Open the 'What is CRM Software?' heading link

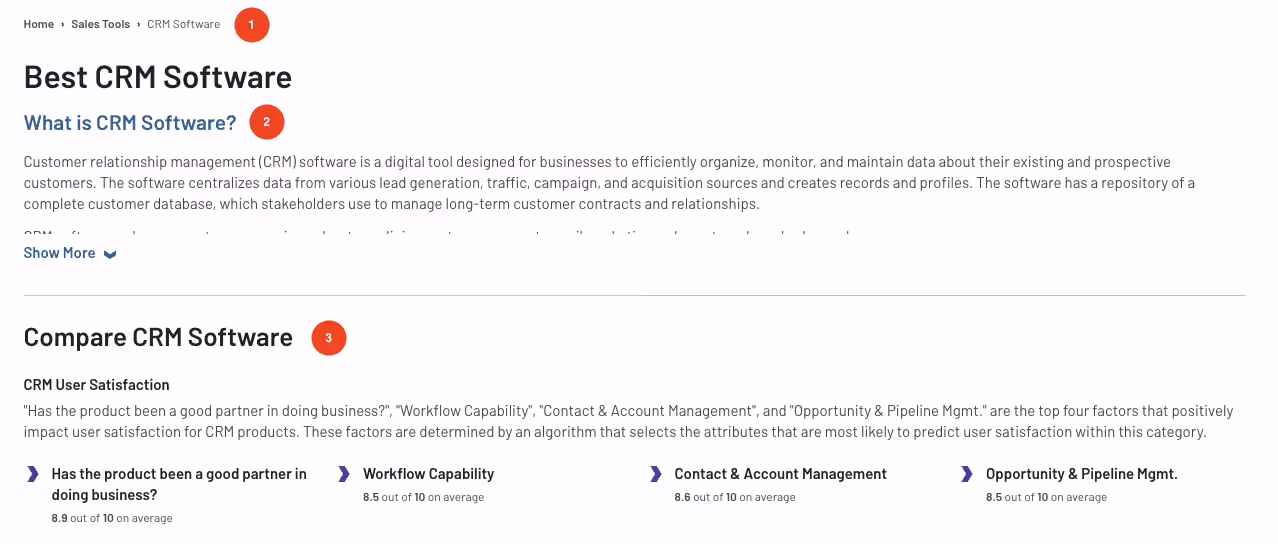click(x=130, y=123)
